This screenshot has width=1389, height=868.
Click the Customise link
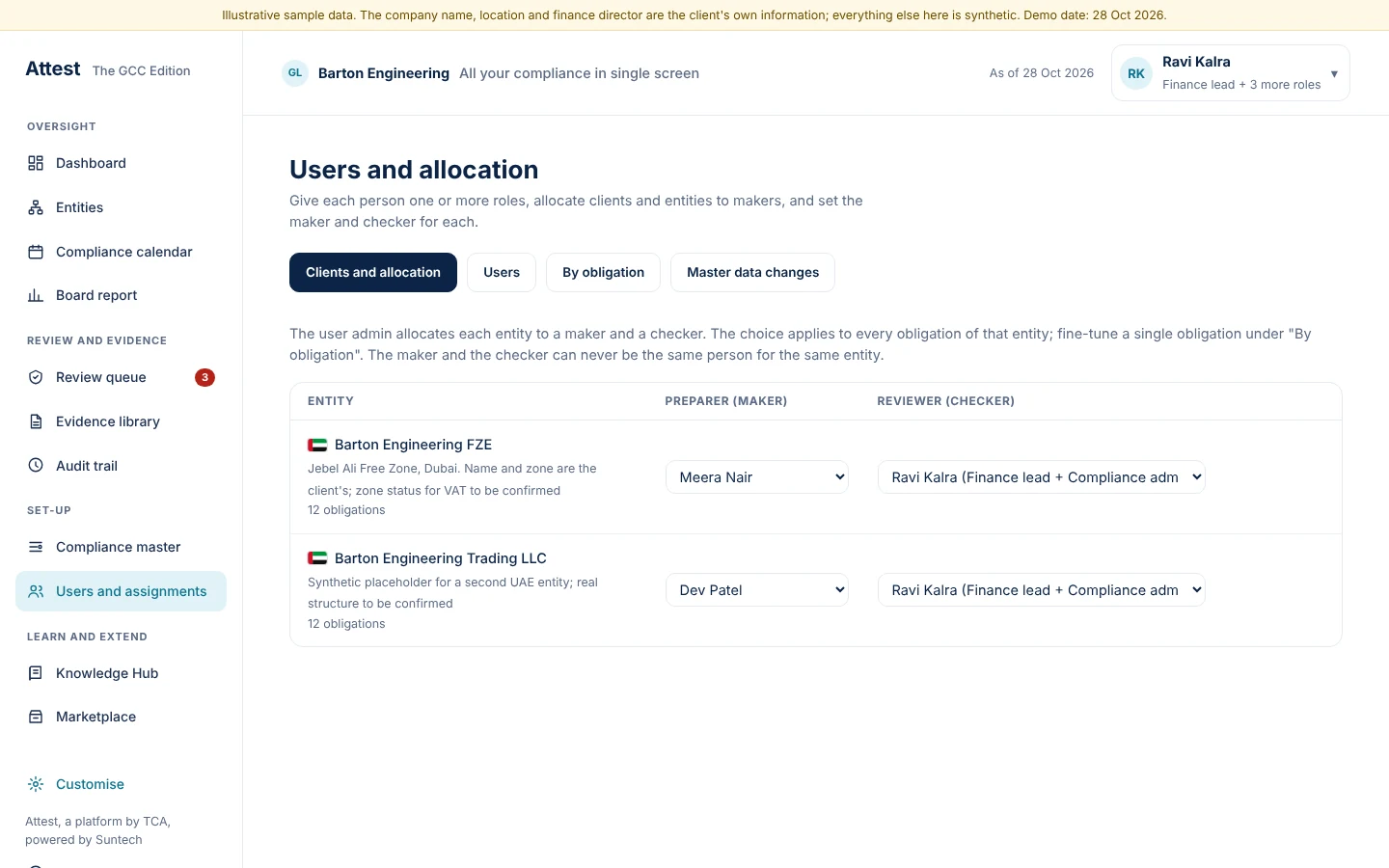coord(90,784)
